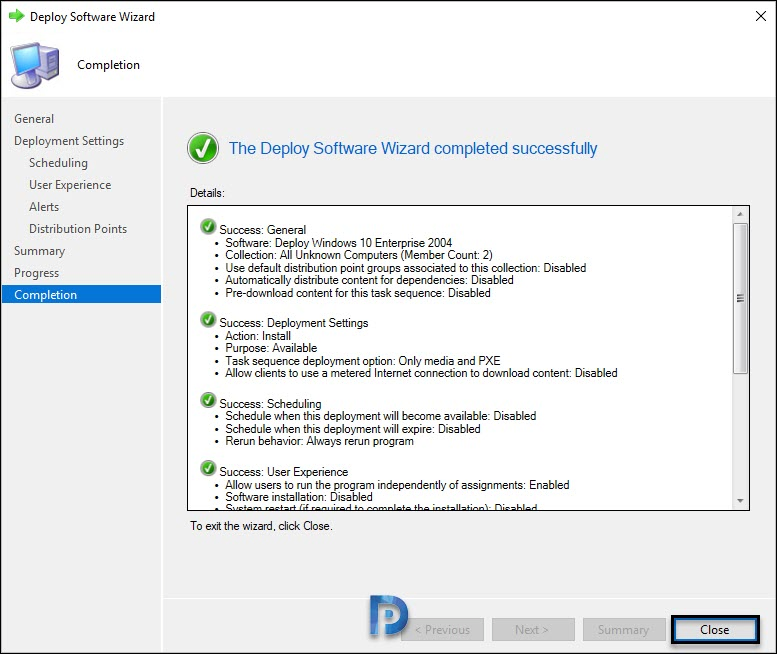Click the green check beside Success: Deployment Settings
777x654 pixels.
click(208, 319)
